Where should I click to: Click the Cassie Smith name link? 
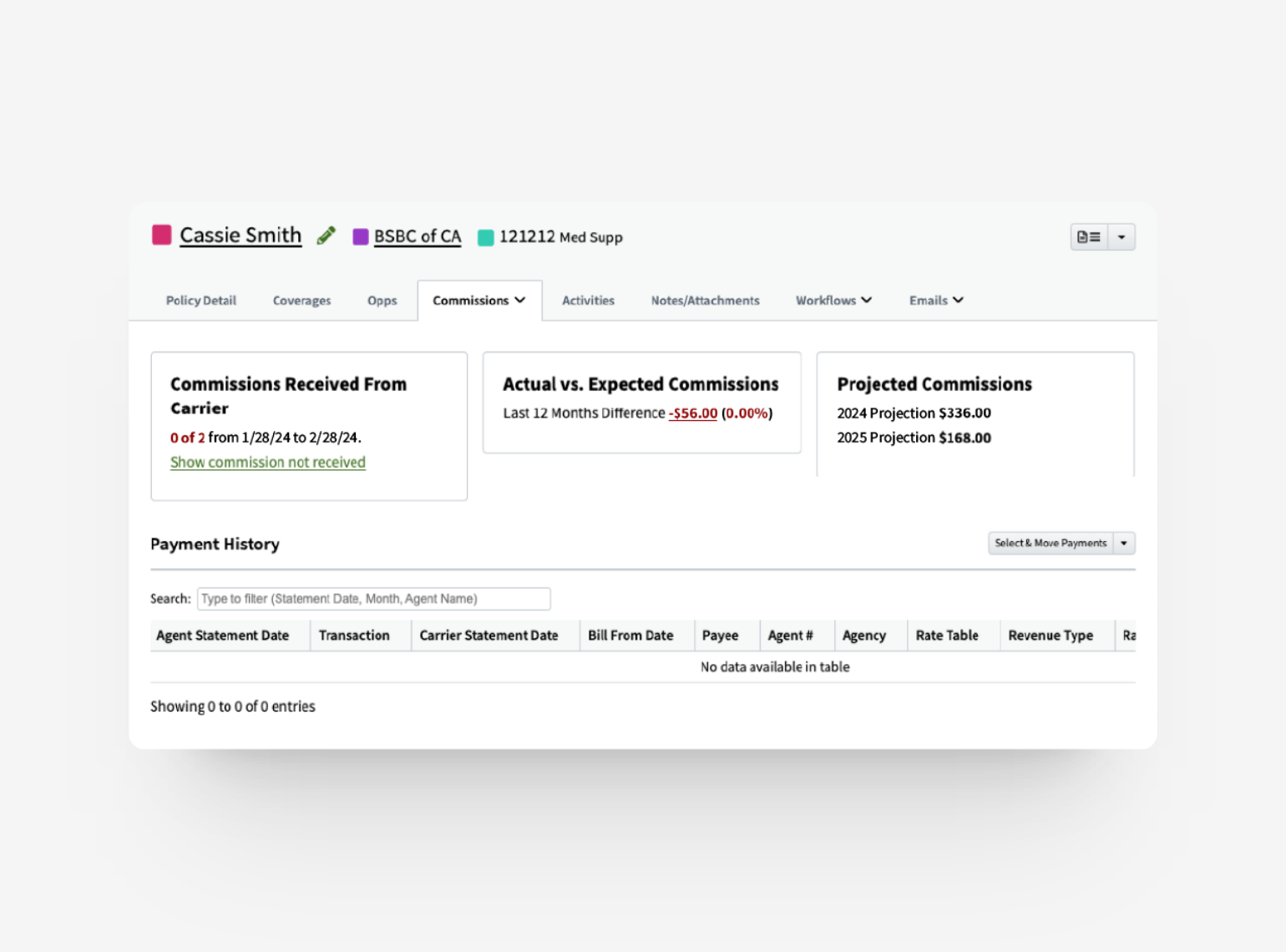click(x=240, y=235)
